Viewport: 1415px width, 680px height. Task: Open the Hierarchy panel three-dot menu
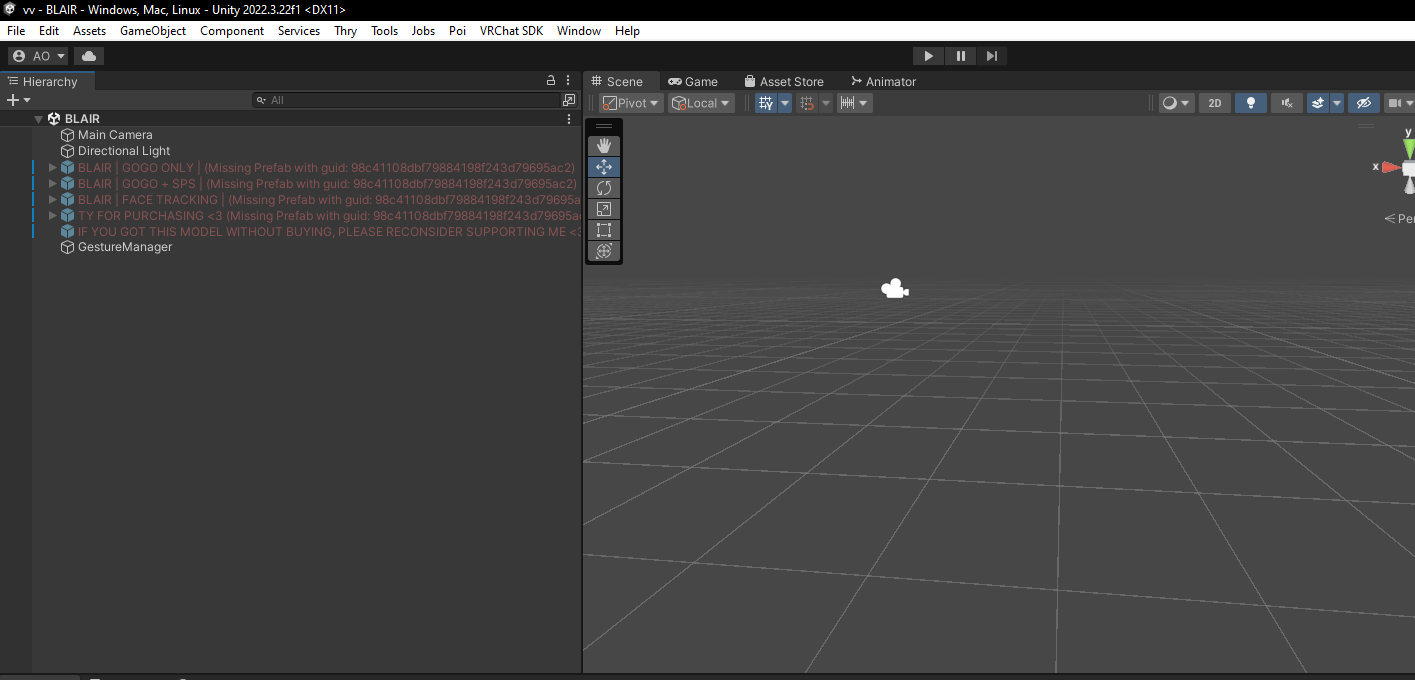(569, 81)
